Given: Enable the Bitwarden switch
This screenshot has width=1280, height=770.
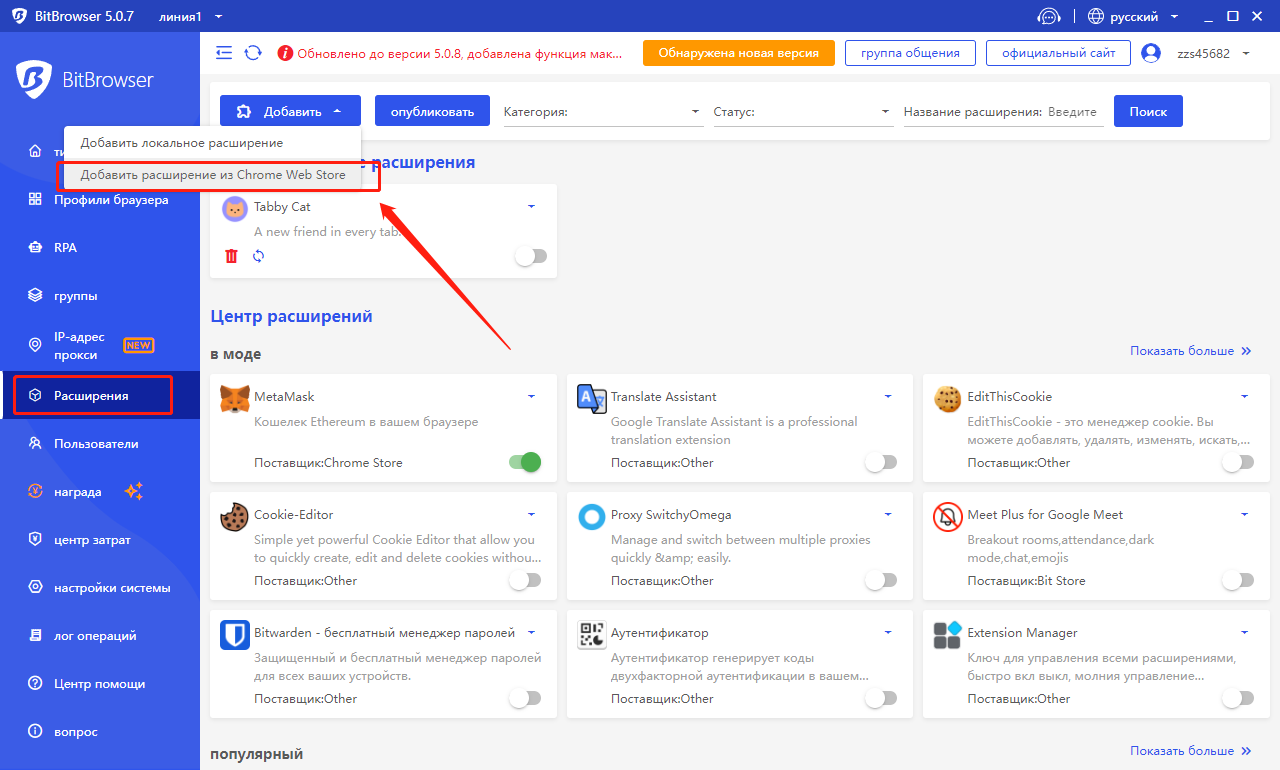Looking at the screenshot, I should point(525,698).
